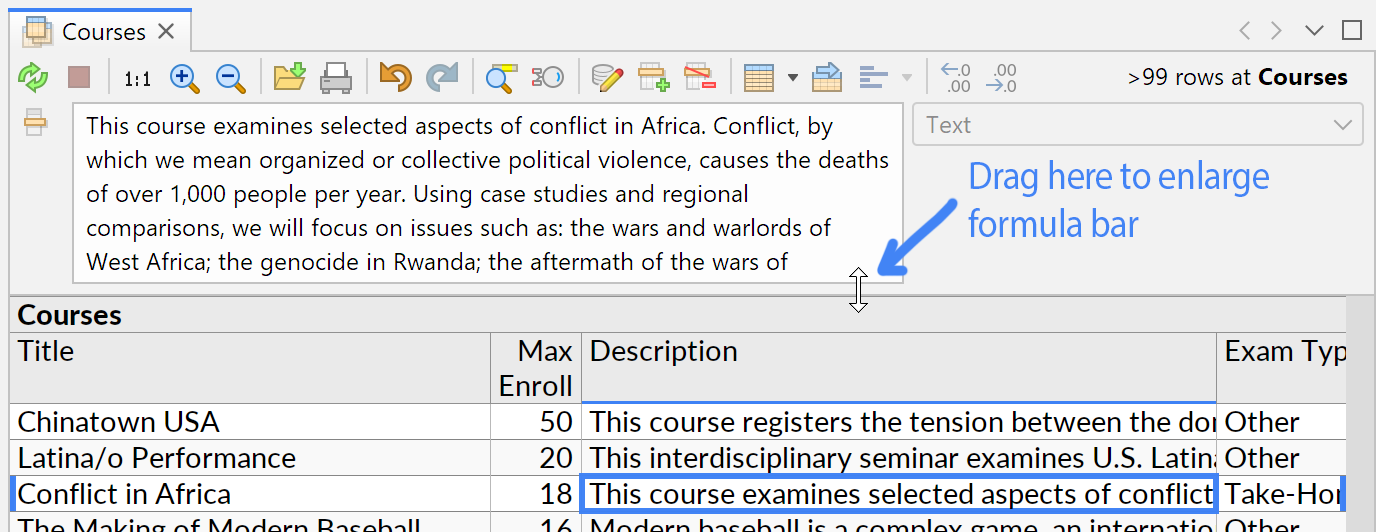Screen dimensions: 1376x532
Task: Click inside the formula bar text area
Action: click(x=487, y=194)
